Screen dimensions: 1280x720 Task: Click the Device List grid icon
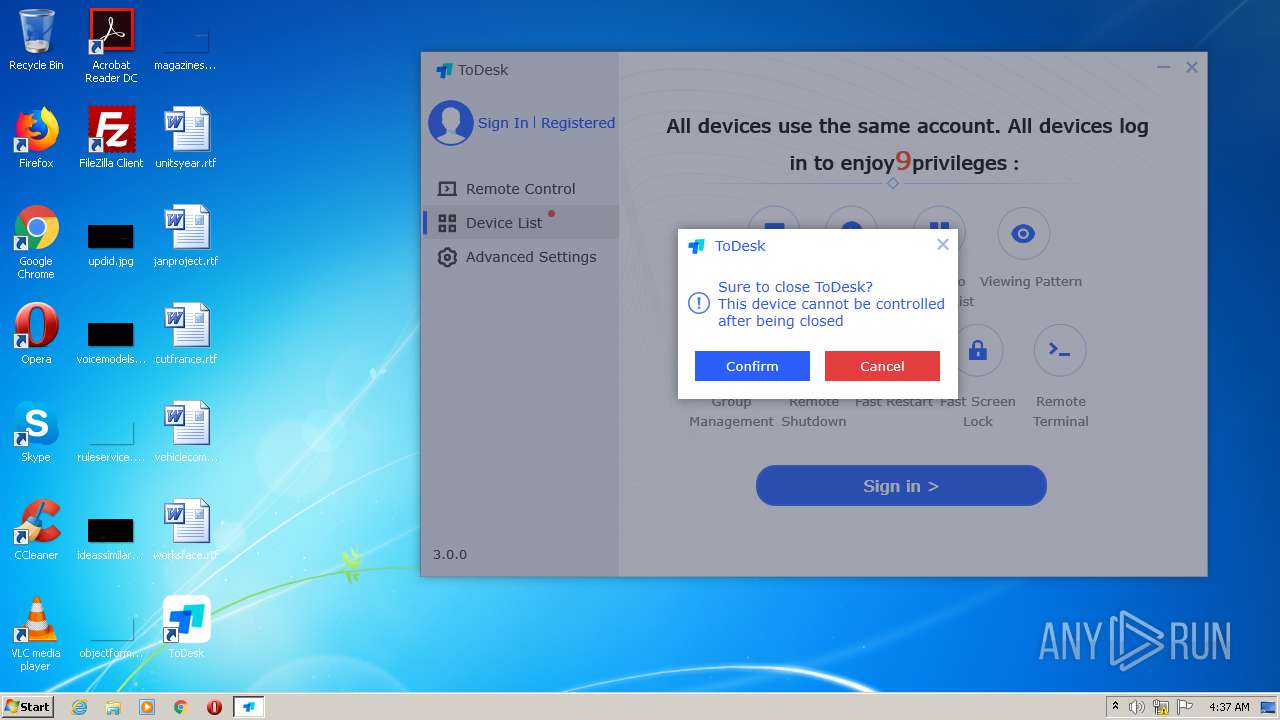click(447, 223)
